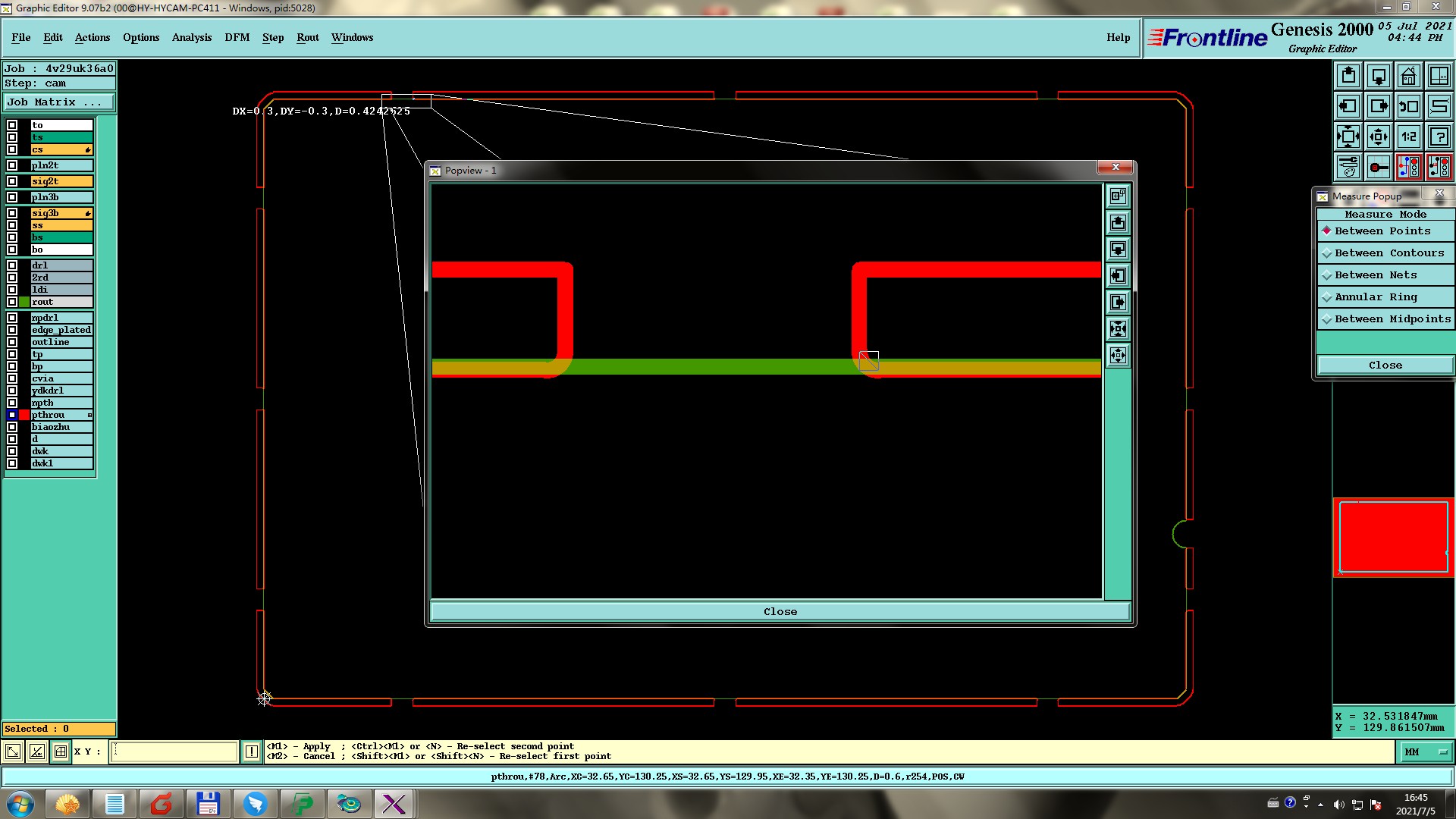Click the red pthrou layer color swatch

(x=24, y=415)
